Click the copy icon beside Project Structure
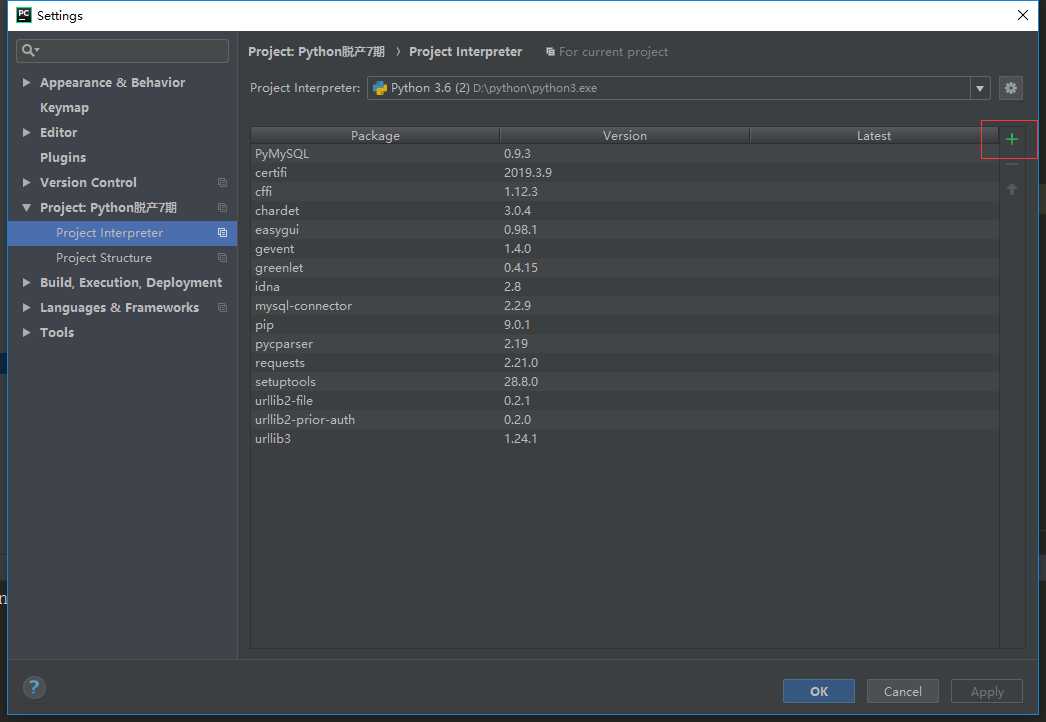The height and width of the screenshot is (722, 1046). point(222,258)
